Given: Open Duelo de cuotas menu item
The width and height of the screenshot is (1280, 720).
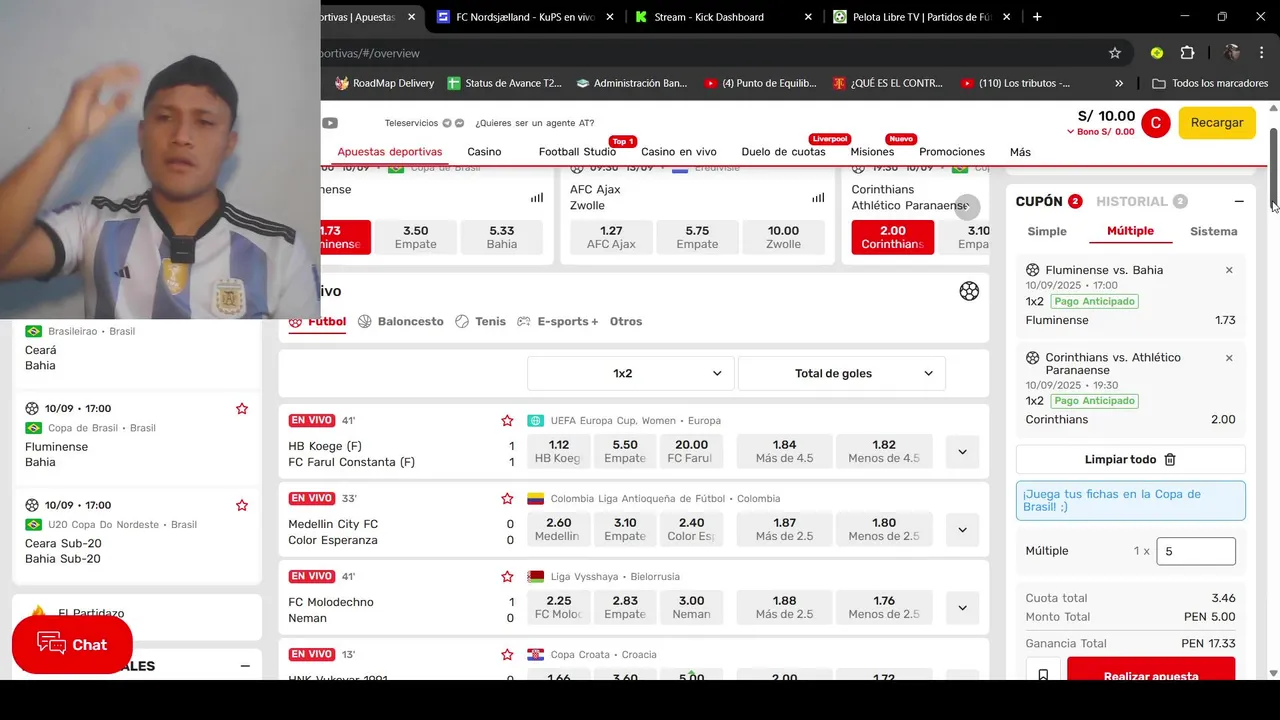Looking at the screenshot, I should (x=783, y=152).
